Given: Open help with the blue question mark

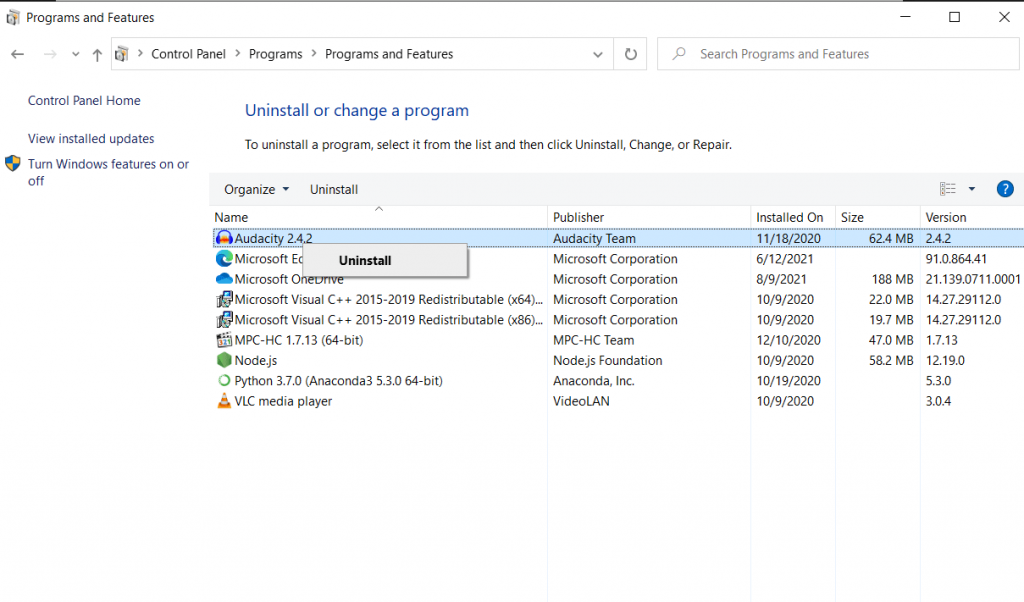Looking at the screenshot, I should coord(1004,189).
